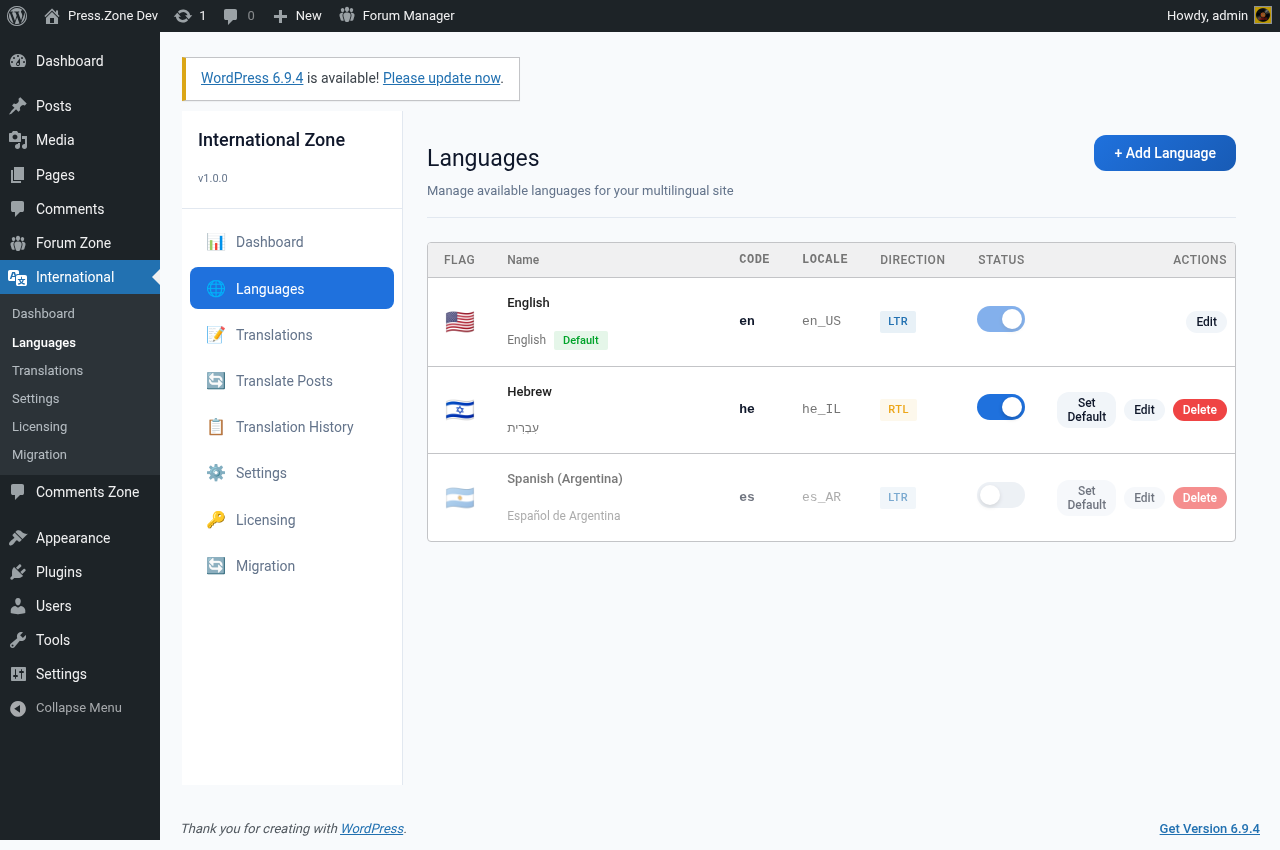
Task: Click the Settings sliders icon in WordPress sidebar
Action: click(x=18, y=674)
